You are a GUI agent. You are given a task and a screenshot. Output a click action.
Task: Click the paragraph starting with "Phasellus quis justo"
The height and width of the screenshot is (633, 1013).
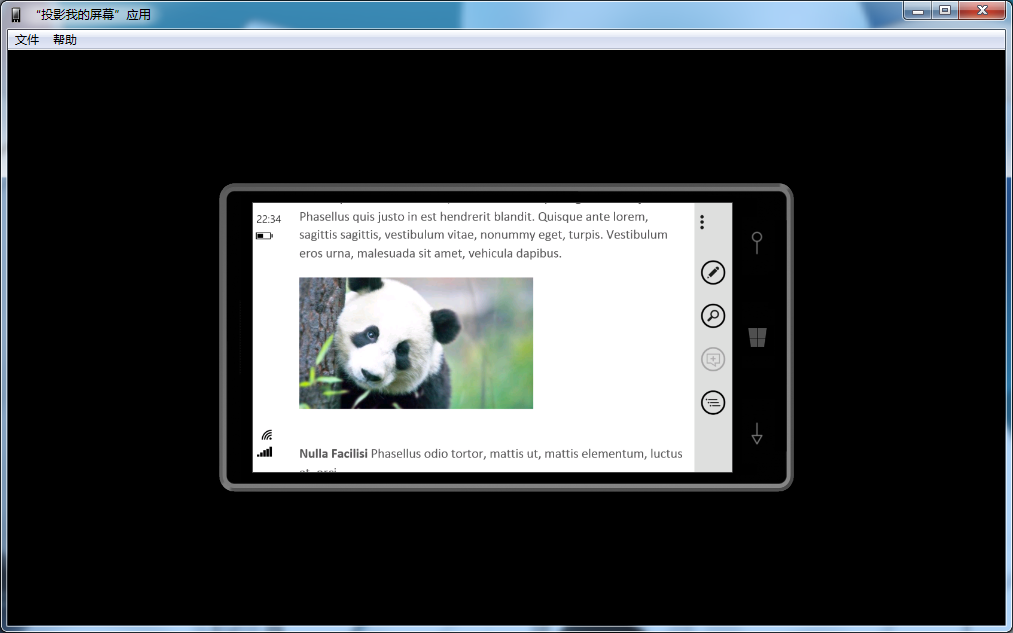click(x=482, y=235)
